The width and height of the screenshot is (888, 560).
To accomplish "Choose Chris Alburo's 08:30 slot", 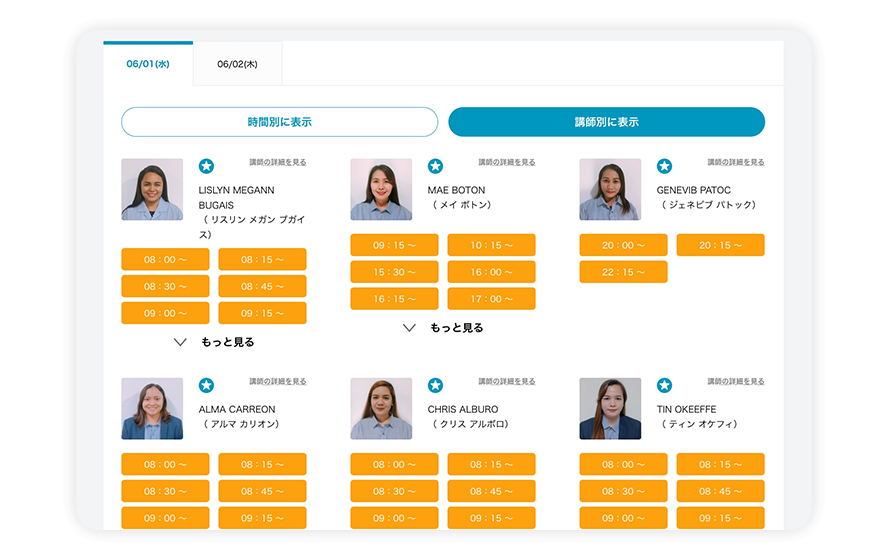I will pyautogui.click(x=394, y=491).
